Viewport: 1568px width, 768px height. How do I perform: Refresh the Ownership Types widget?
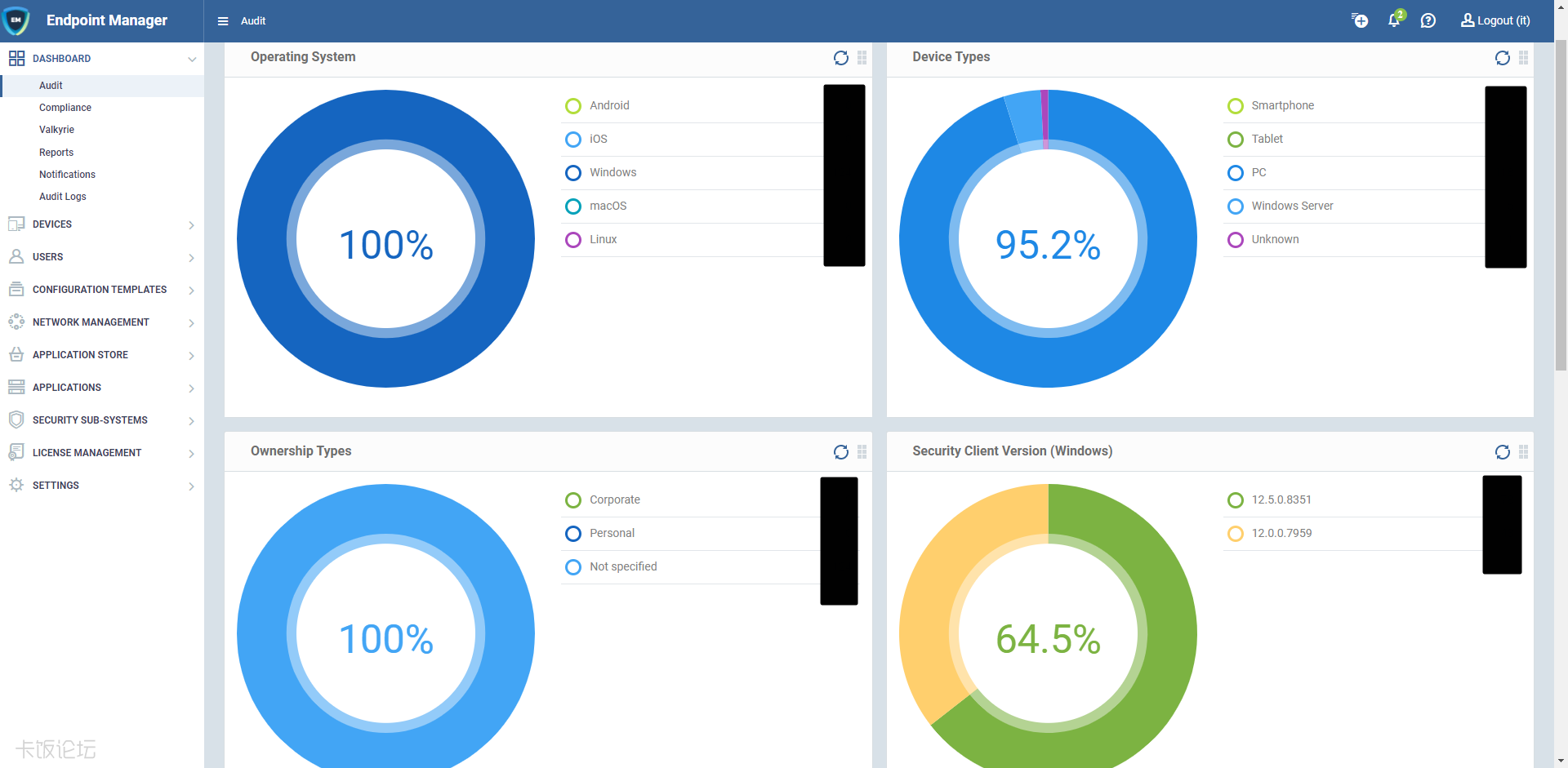(841, 452)
